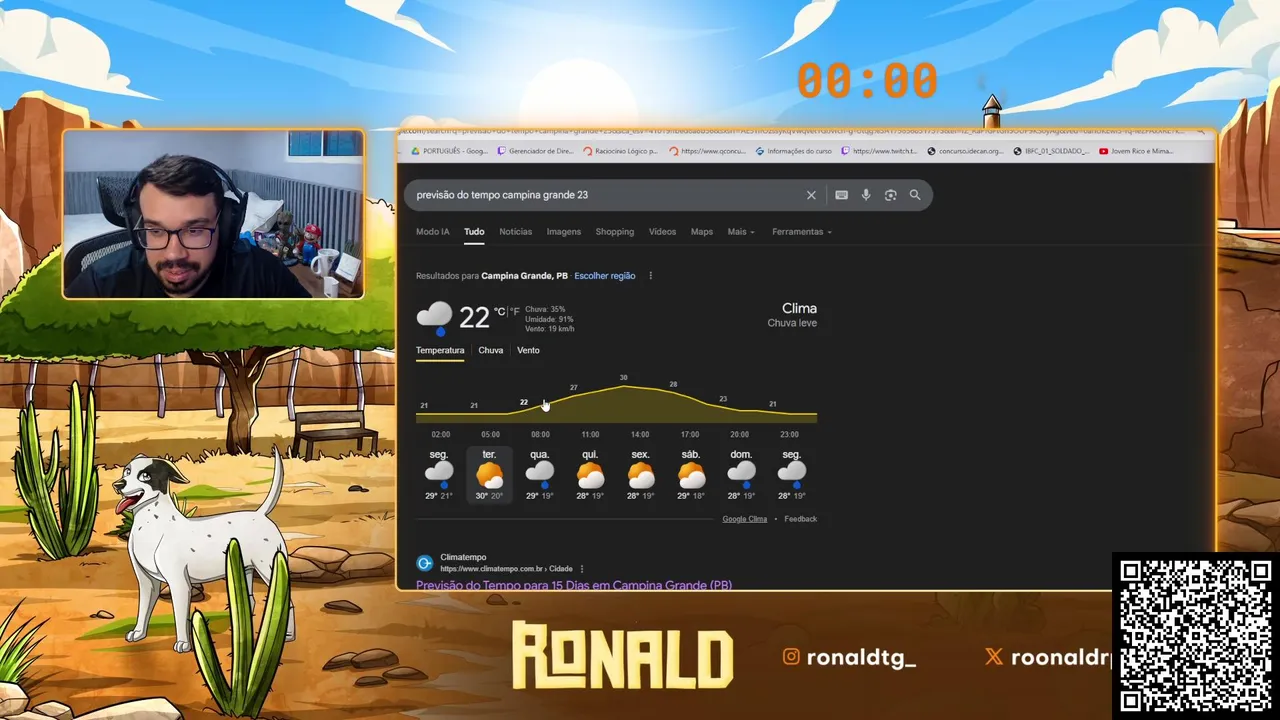The image size is (1280, 720).
Task: Click the Chuva: 35% reading
Action: (x=545, y=310)
